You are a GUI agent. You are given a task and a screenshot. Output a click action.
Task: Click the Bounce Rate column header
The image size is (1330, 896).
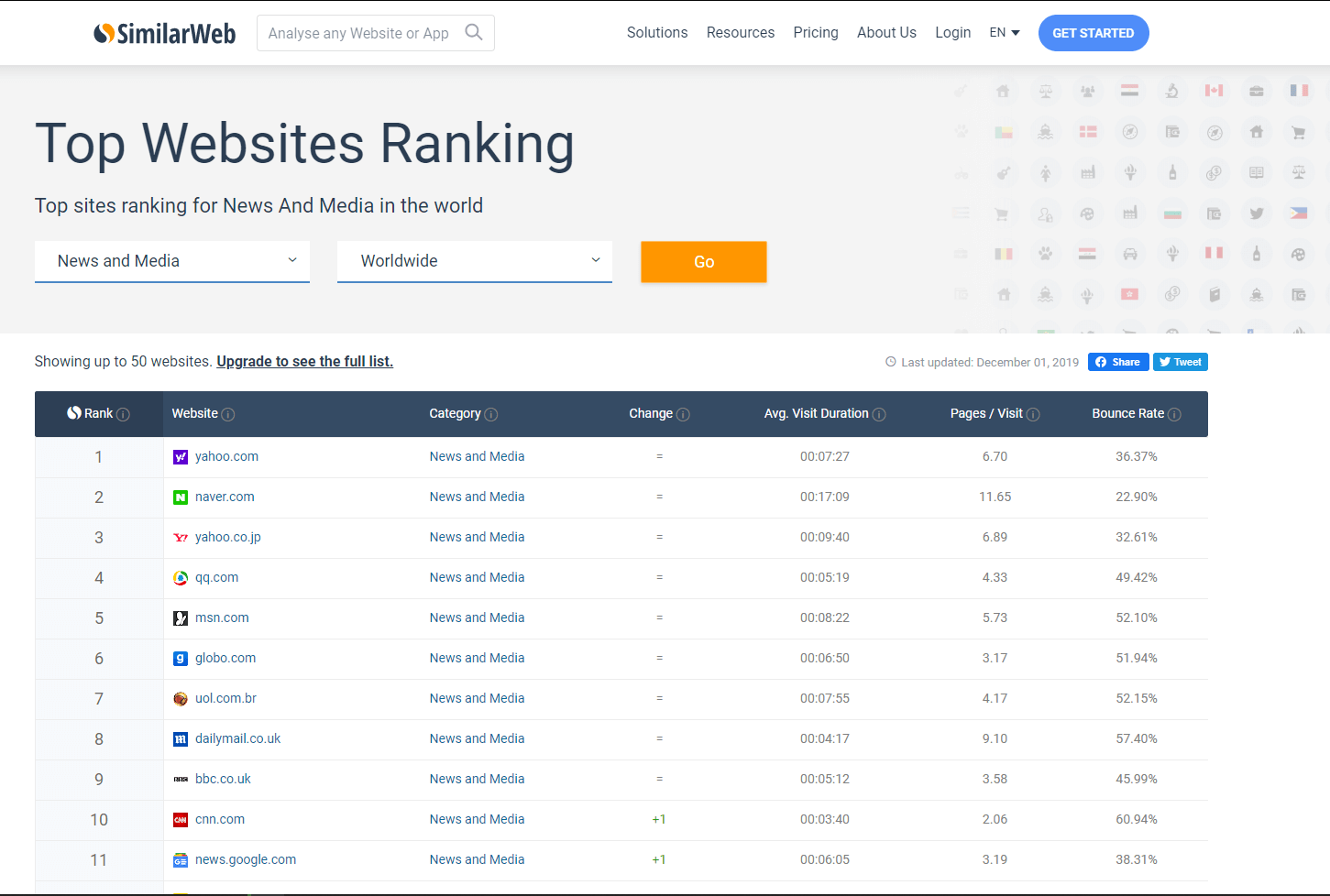point(1136,413)
